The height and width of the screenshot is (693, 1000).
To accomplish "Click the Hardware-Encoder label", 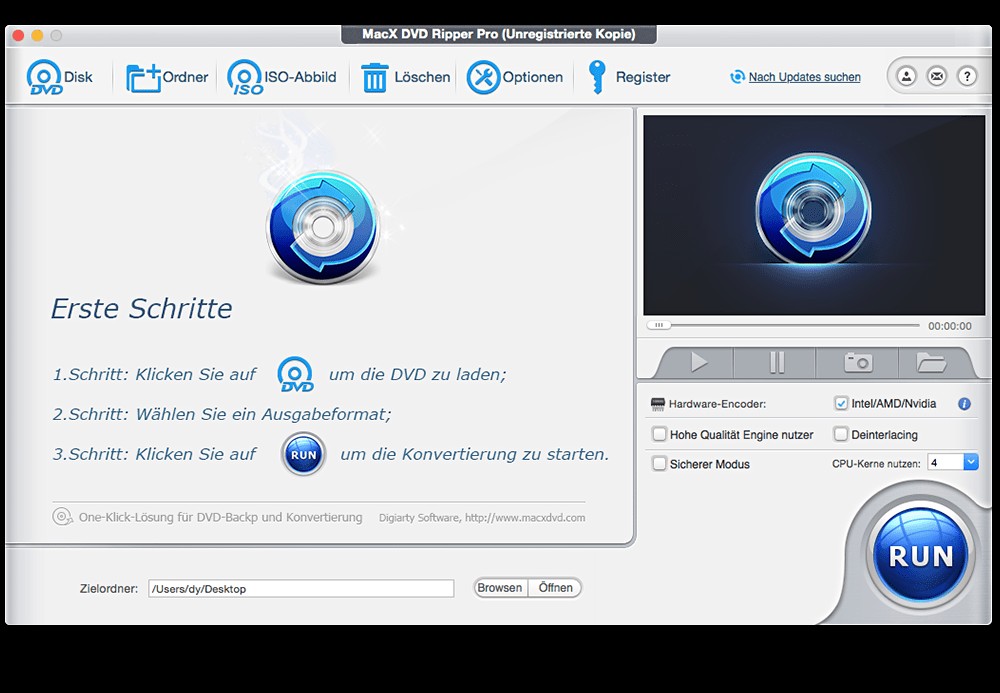I will 717,404.
